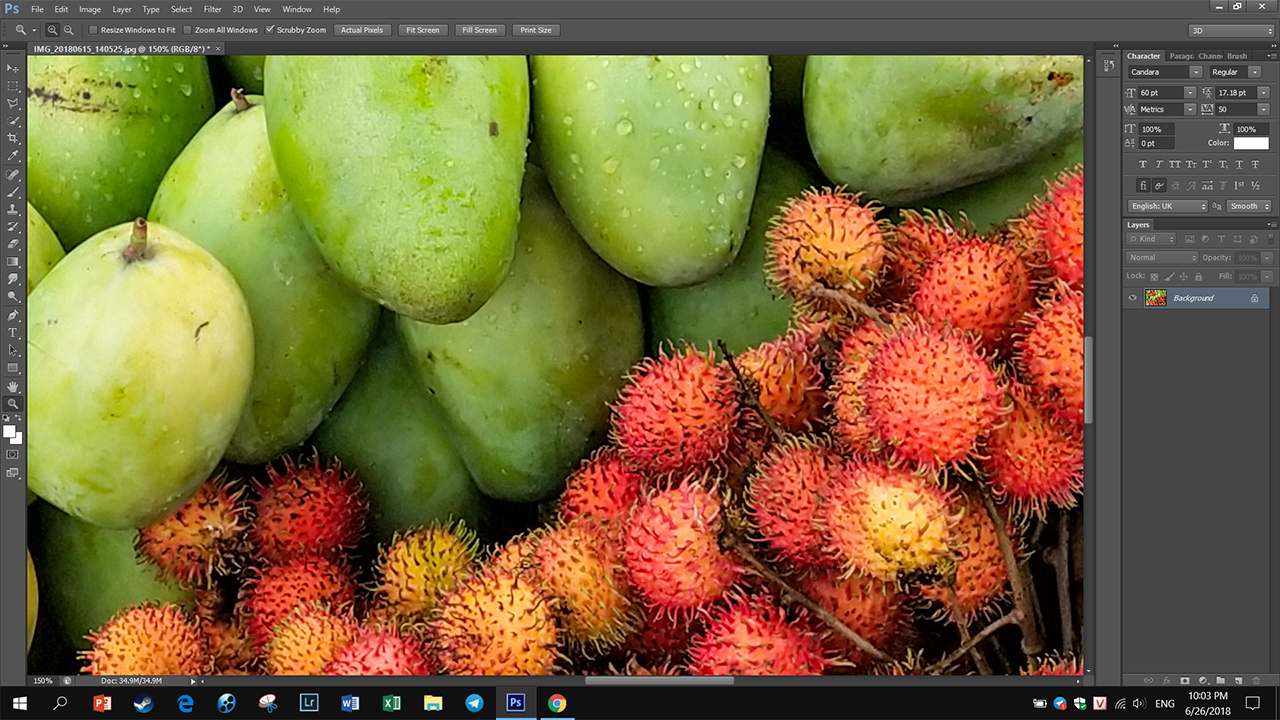Select the Horizontal Type tool
This screenshot has width=1280, height=720.
point(13,331)
